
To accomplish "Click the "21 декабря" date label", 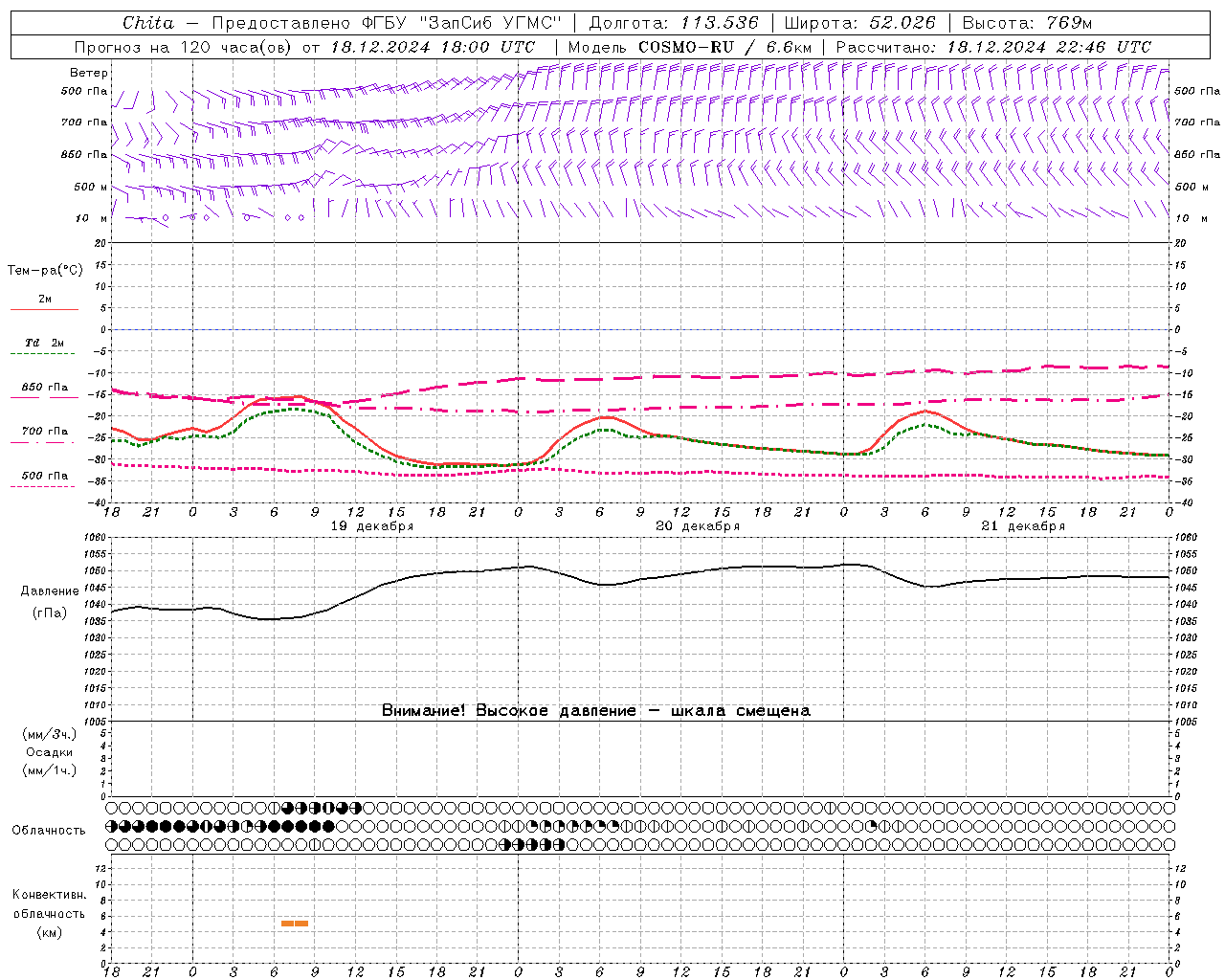I will 1023,526.
